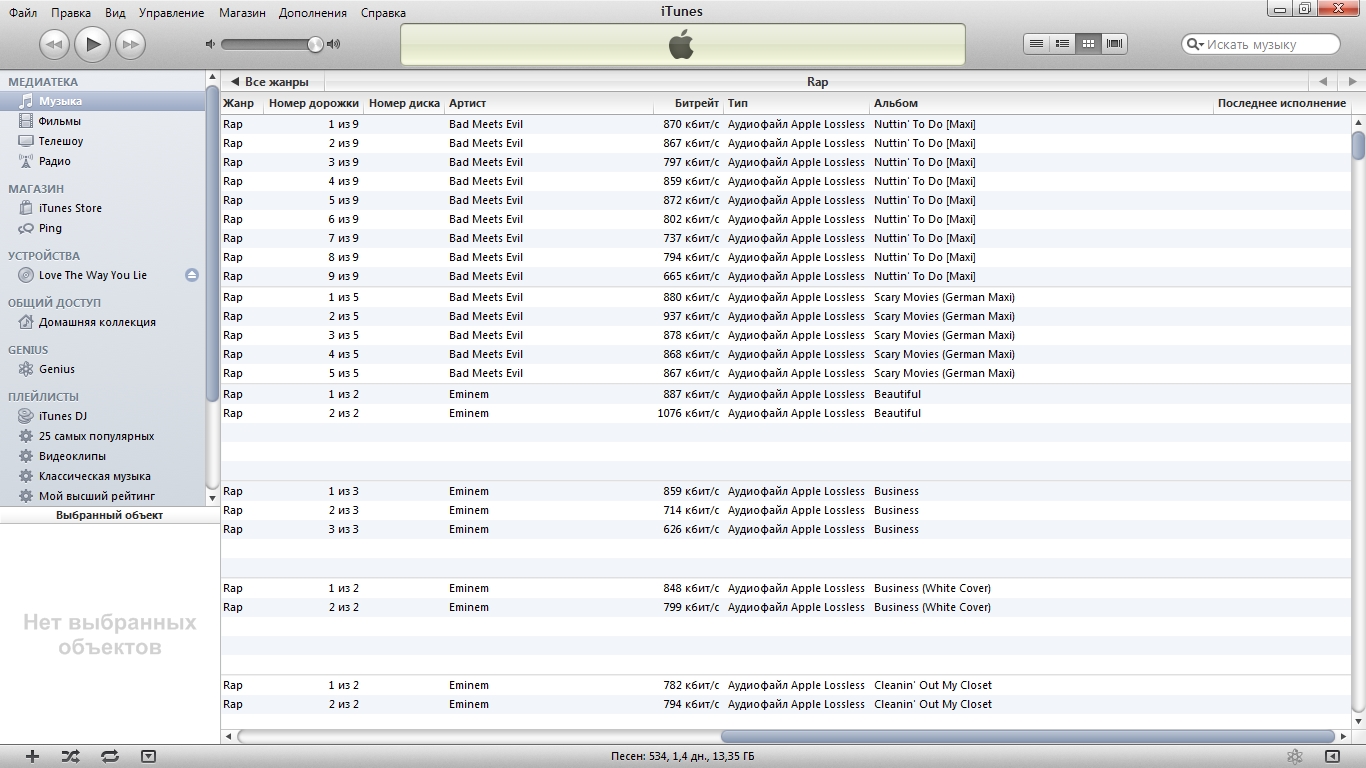Switch to song list view
The height and width of the screenshot is (768, 1366).
tap(1037, 44)
